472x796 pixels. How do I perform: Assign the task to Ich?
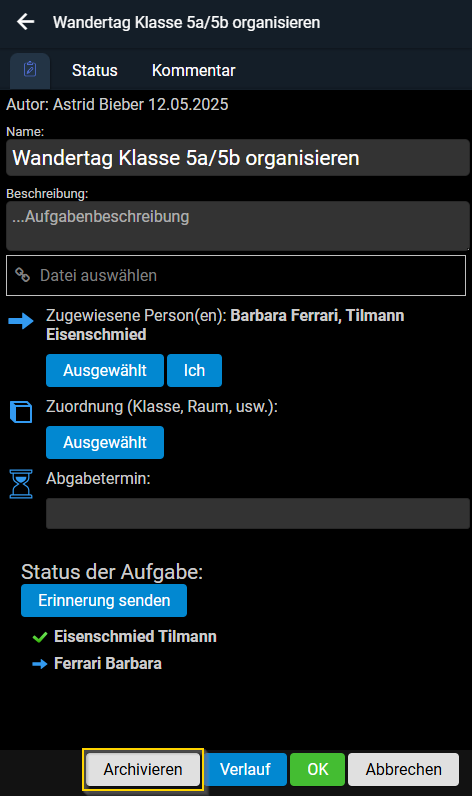tap(194, 371)
